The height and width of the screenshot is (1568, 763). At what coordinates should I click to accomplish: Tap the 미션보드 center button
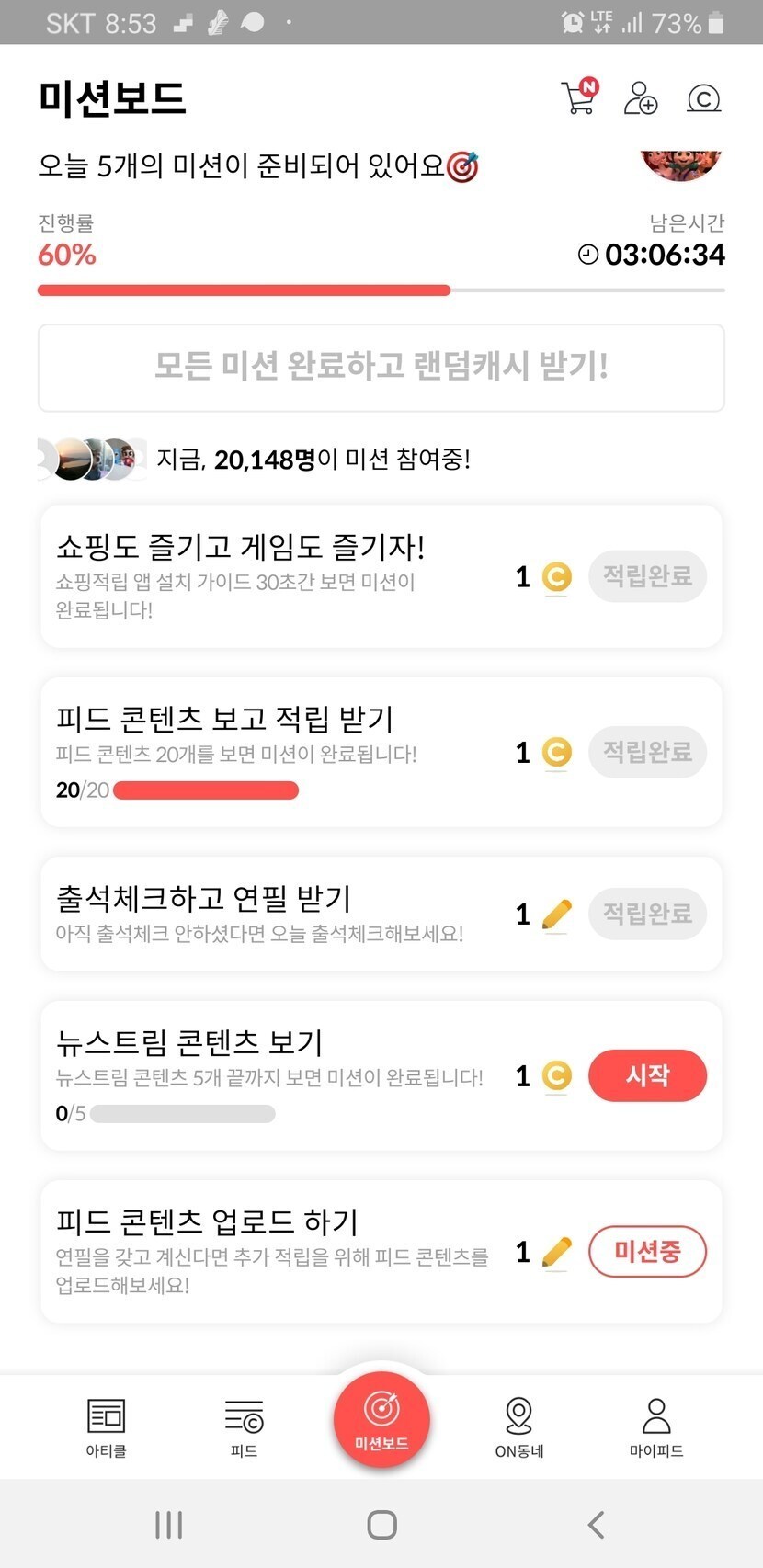381,1419
